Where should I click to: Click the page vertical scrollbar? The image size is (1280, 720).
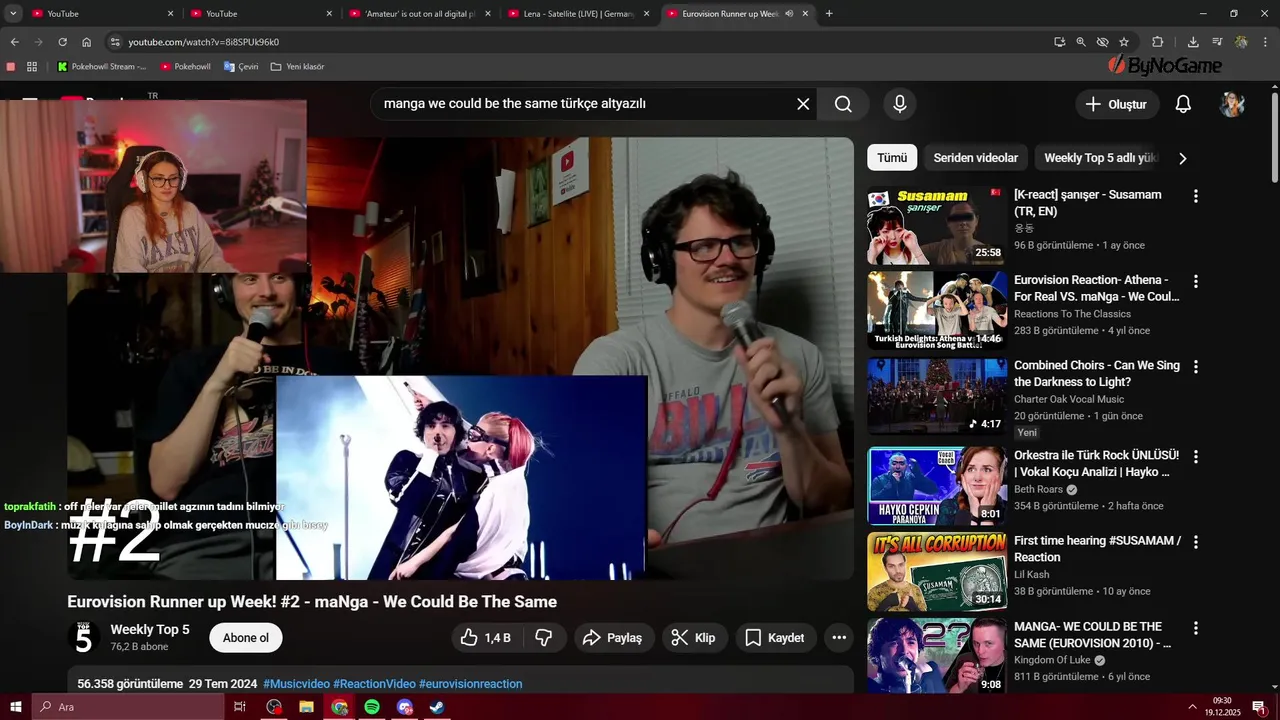(1274, 137)
